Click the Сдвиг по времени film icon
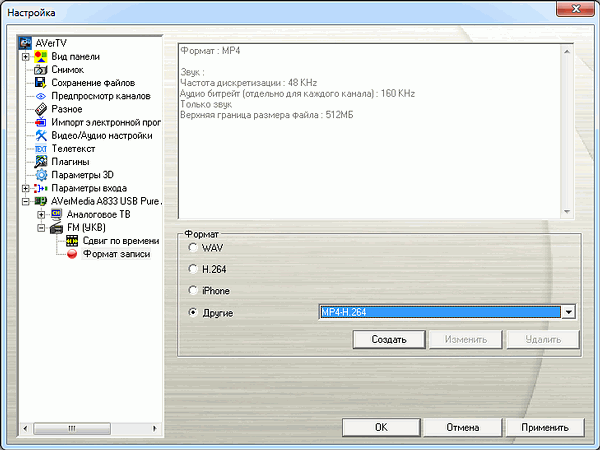Viewport: 600px width, 450px height. tap(72, 241)
